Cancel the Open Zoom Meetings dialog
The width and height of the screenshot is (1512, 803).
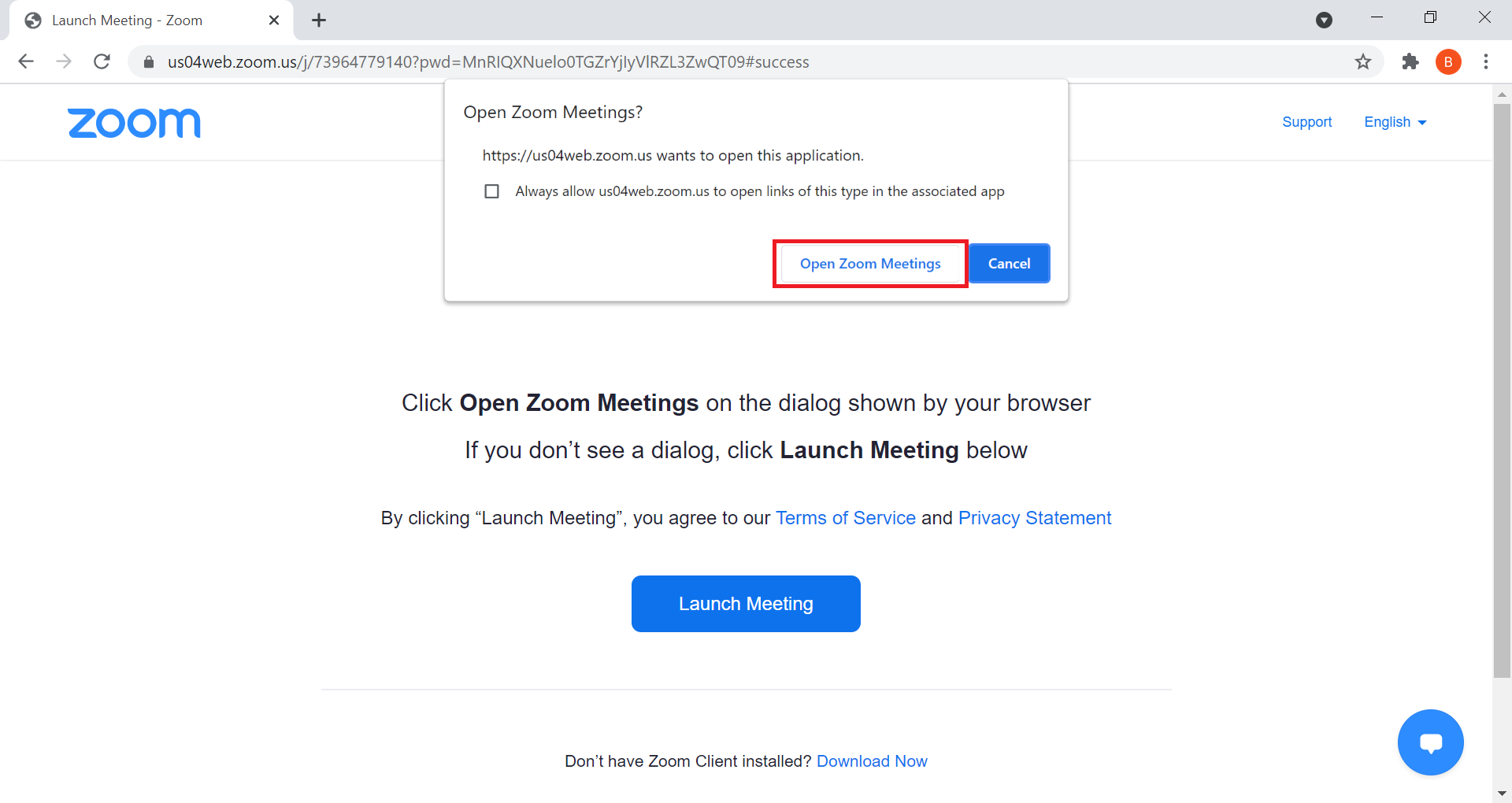(1009, 264)
